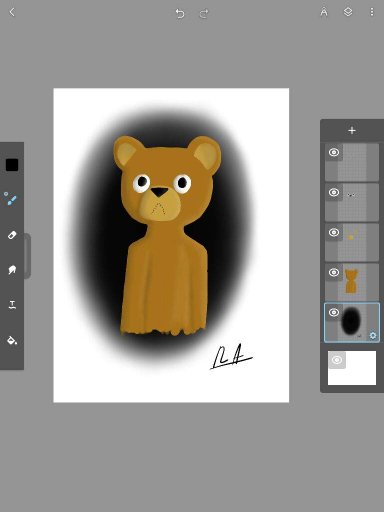
Task: Select the white background layer thumbnail
Action: point(352,368)
